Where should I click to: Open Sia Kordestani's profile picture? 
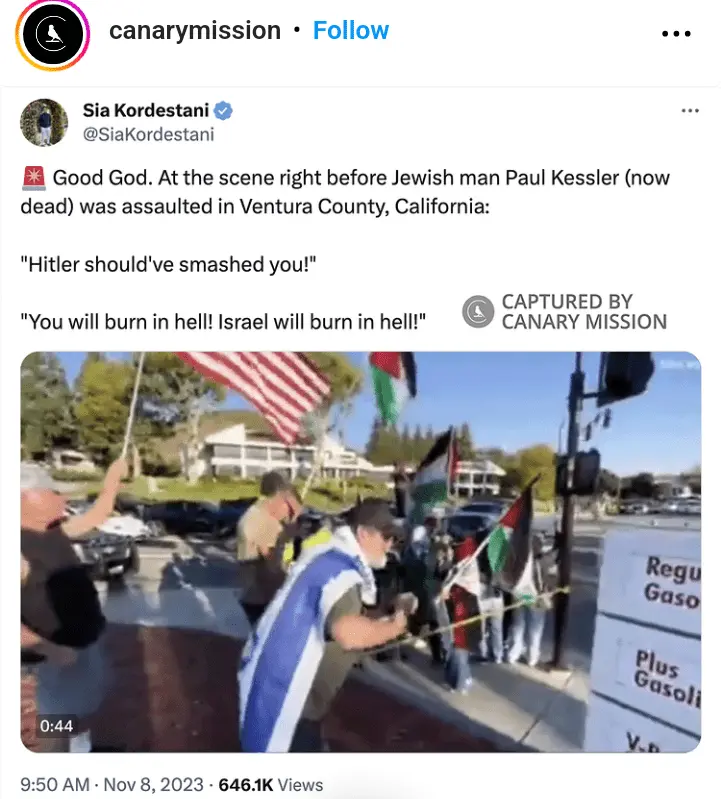44,122
